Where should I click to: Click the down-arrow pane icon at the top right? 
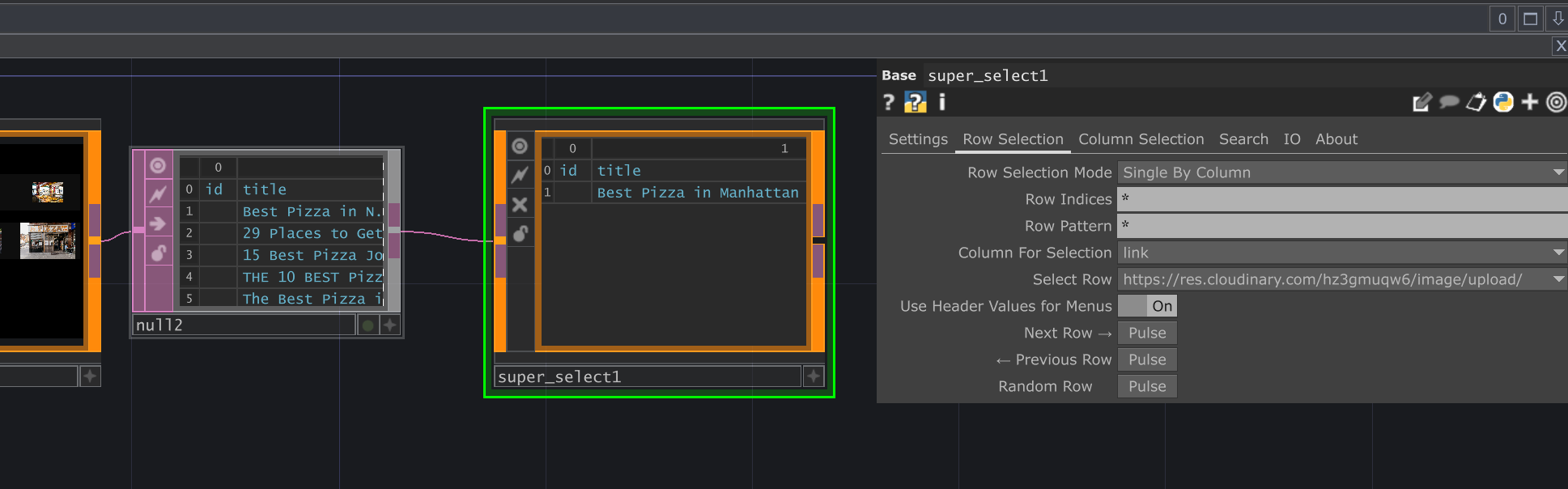tap(1557, 19)
